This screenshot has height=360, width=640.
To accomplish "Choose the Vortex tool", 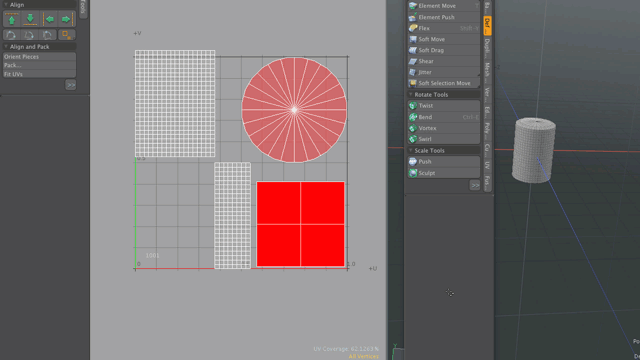I will pyautogui.click(x=443, y=128).
